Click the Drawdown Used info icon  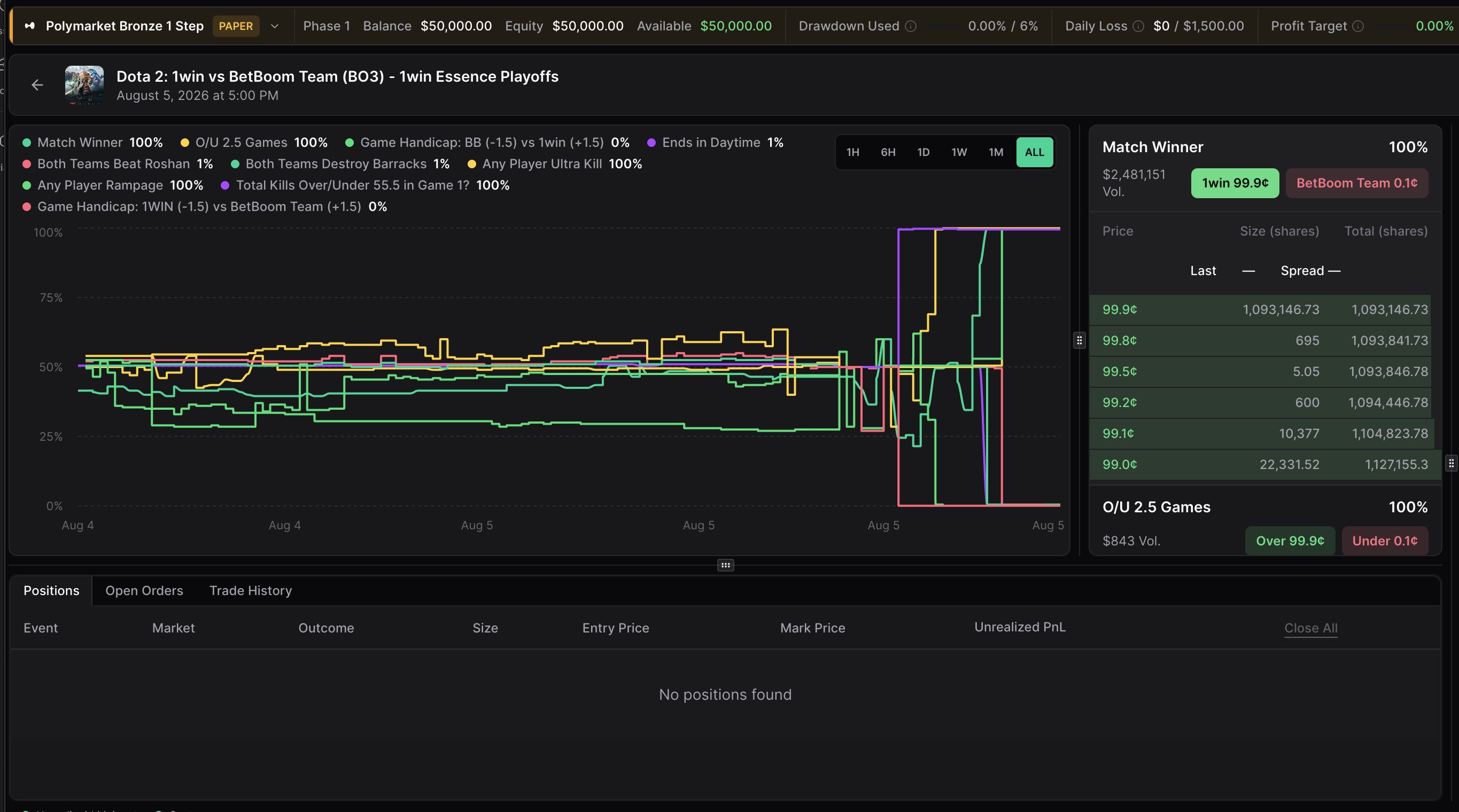911,26
